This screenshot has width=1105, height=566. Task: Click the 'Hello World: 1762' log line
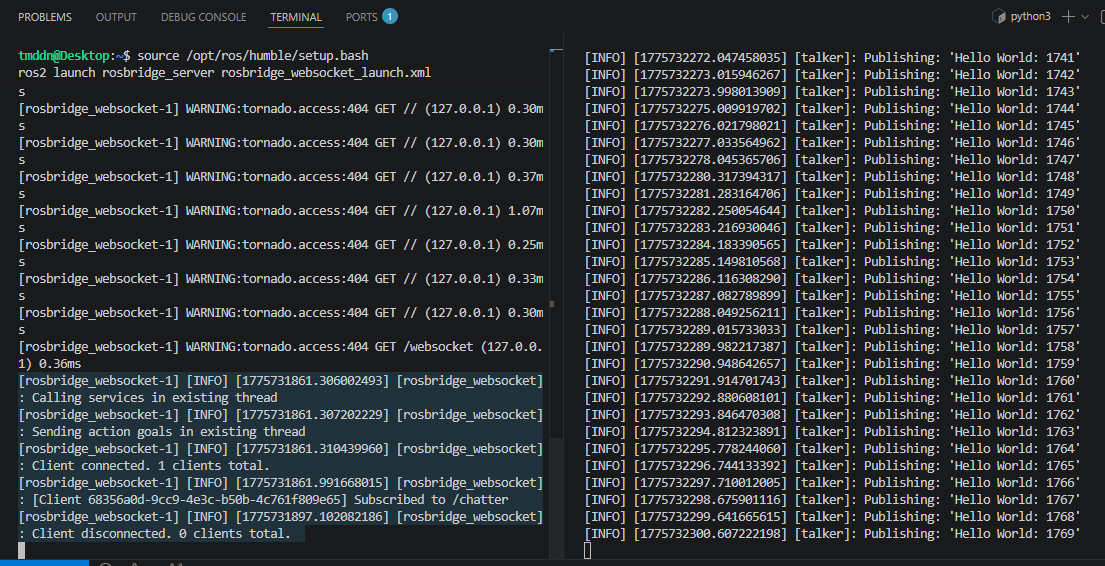click(832, 414)
